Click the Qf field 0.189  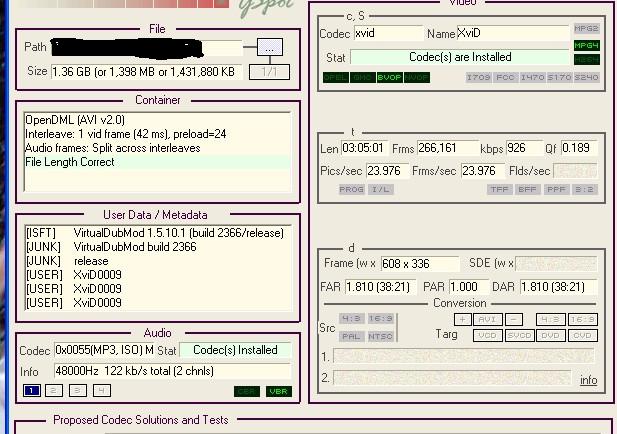click(x=579, y=148)
